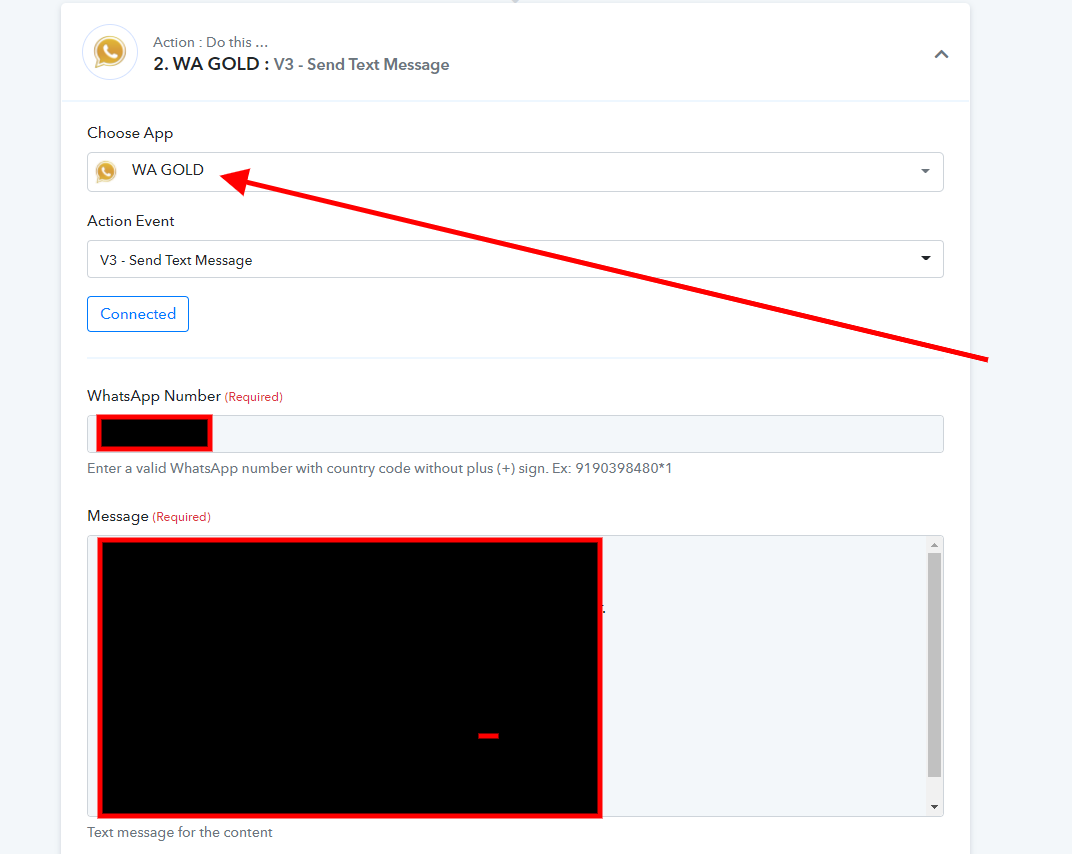Click the WhatsApp number country code hint text
The height and width of the screenshot is (854, 1072).
(x=379, y=468)
